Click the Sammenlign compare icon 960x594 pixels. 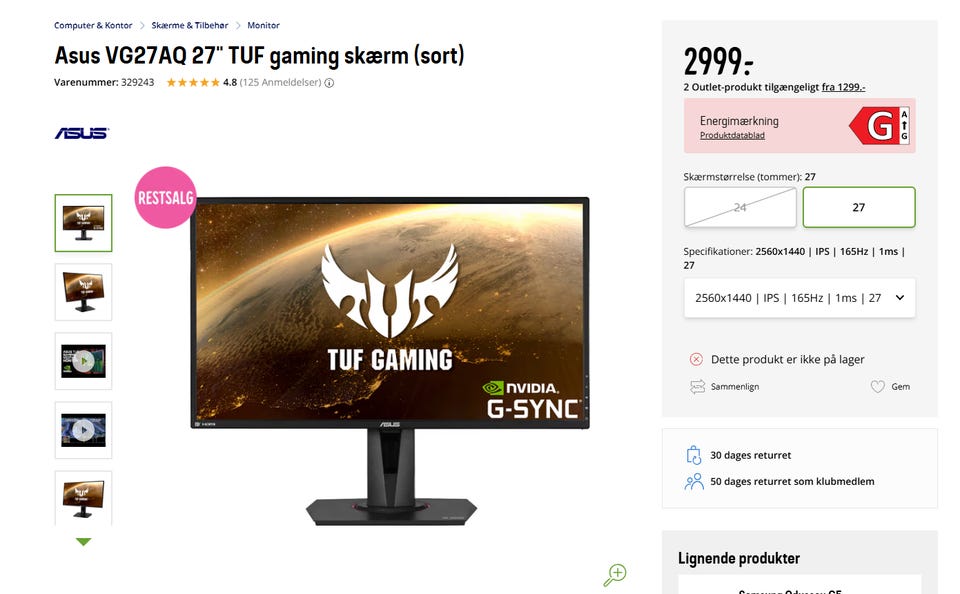click(x=697, y=386)
